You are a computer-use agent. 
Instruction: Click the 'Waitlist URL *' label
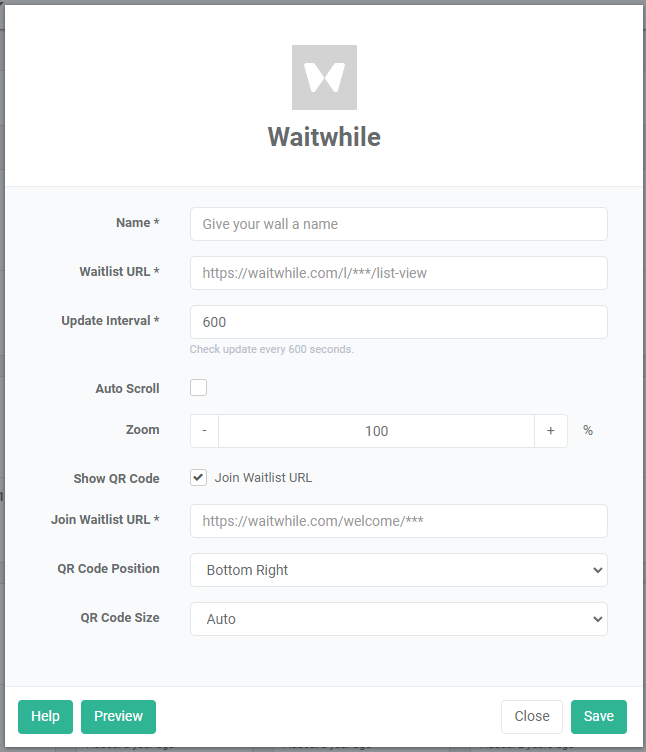click(119, 271)
